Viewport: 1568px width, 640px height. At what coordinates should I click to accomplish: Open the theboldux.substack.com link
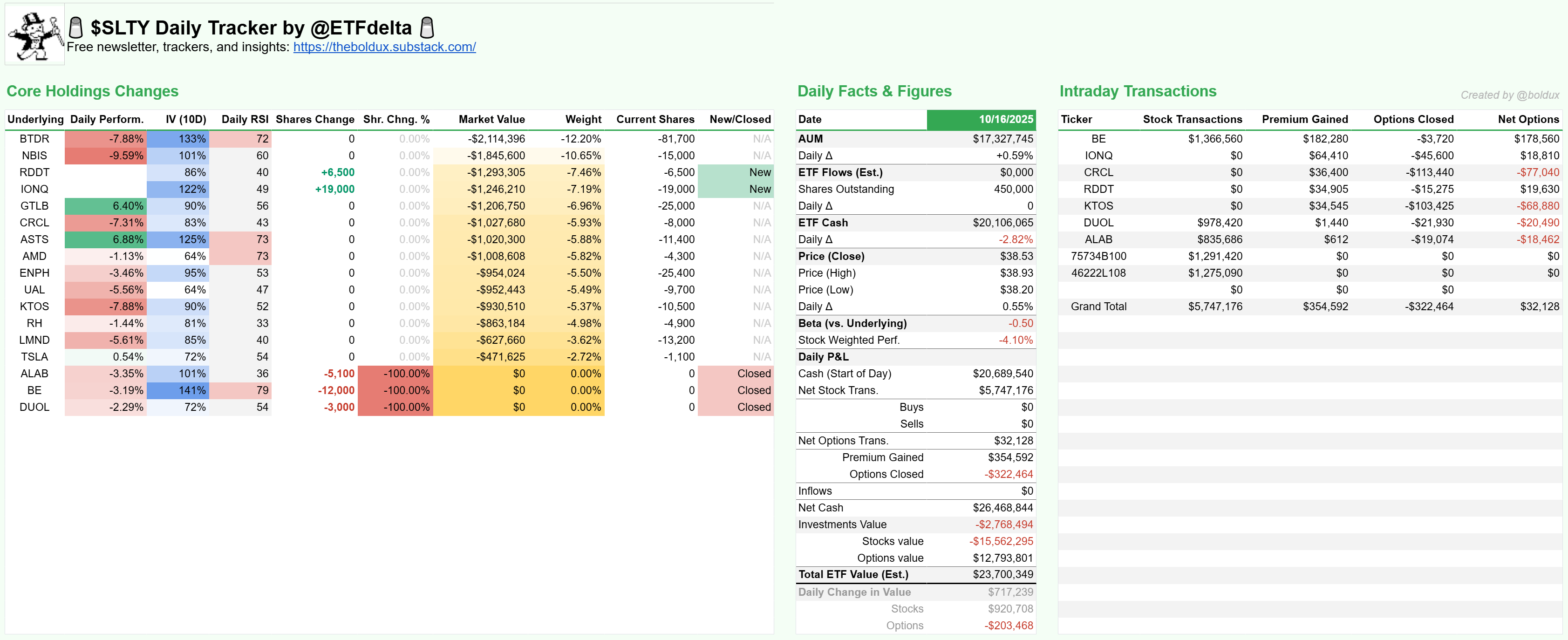[384, 47]
